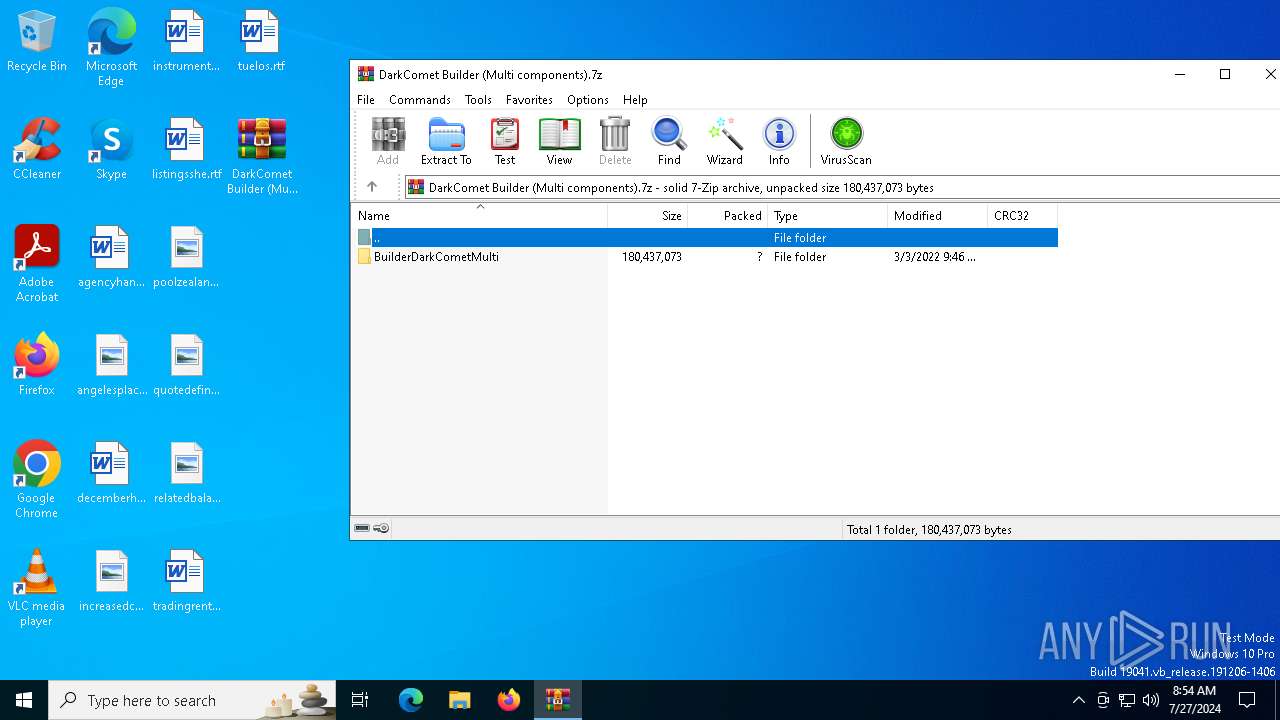Click the key icon in status bar
The image size is (1280, 720).
[381, 528]
